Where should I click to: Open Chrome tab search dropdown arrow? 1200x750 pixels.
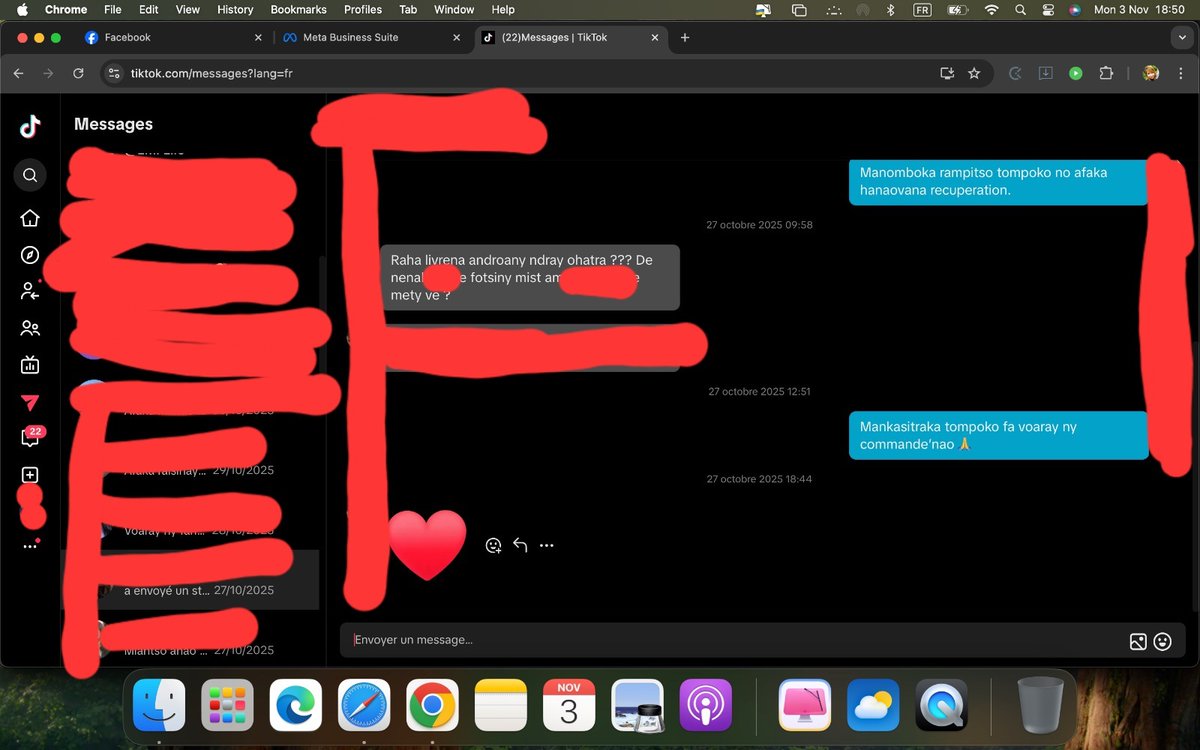[1181, 37]
